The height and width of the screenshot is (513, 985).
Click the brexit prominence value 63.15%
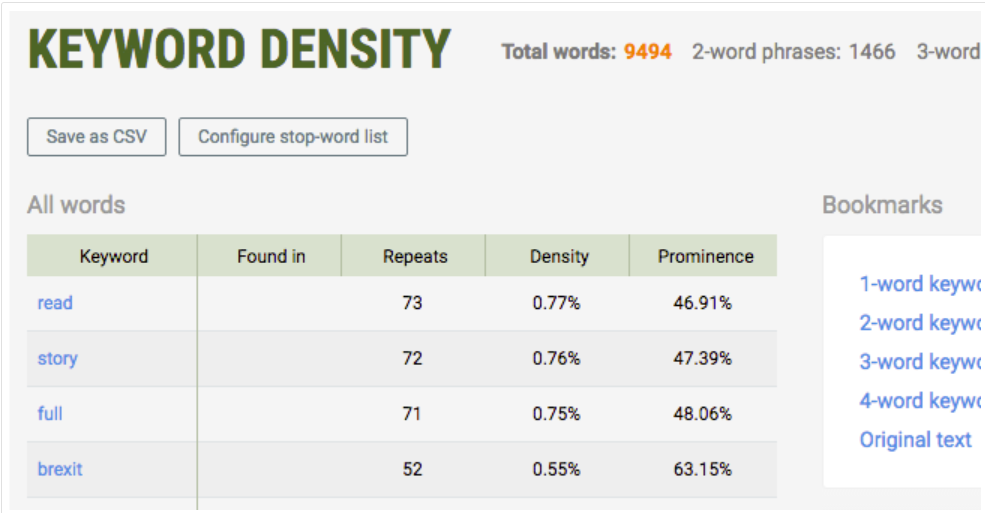pos(702,469)
